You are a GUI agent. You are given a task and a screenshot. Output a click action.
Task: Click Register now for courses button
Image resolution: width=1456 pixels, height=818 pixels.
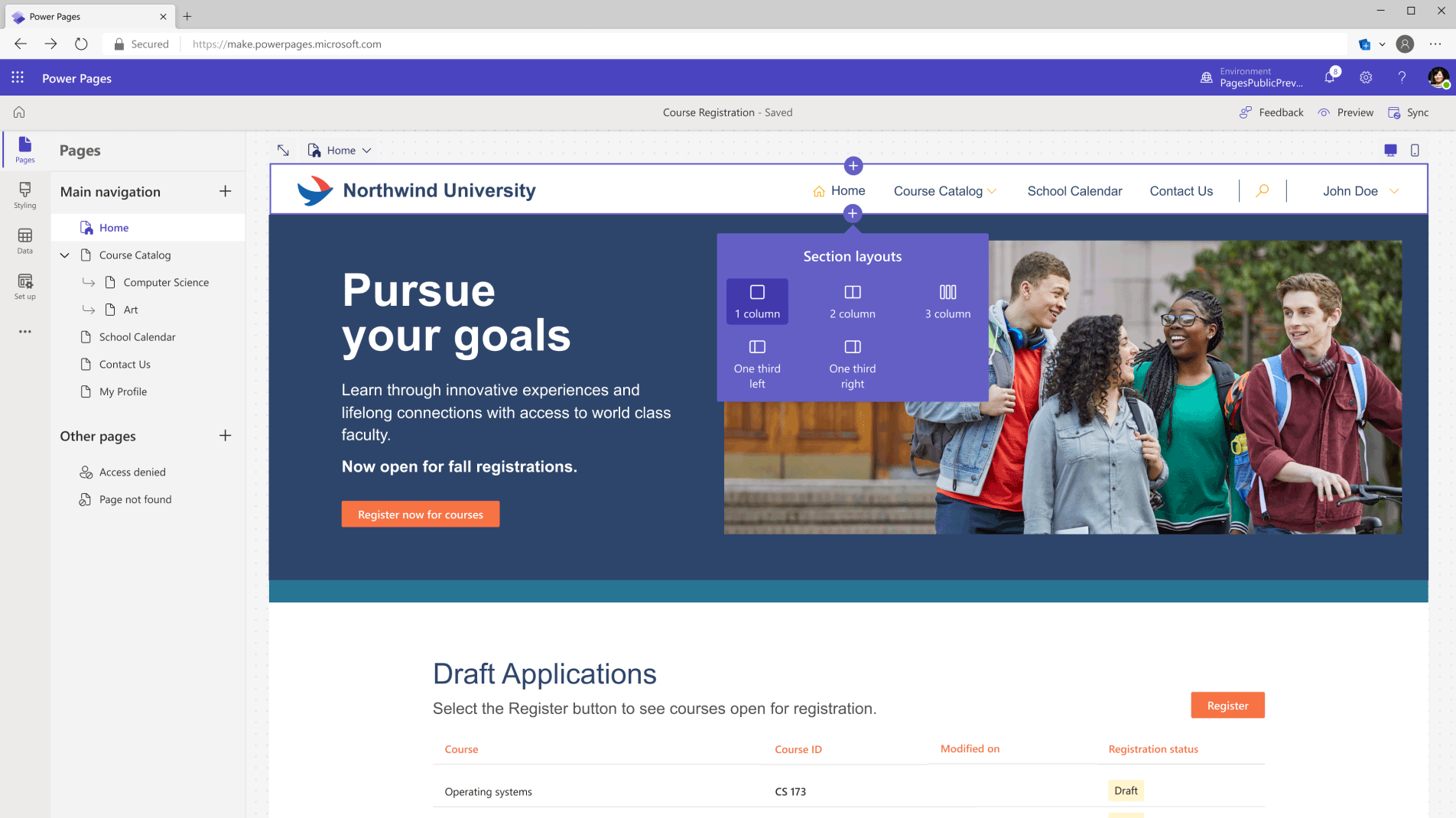(x=421, y=514)
